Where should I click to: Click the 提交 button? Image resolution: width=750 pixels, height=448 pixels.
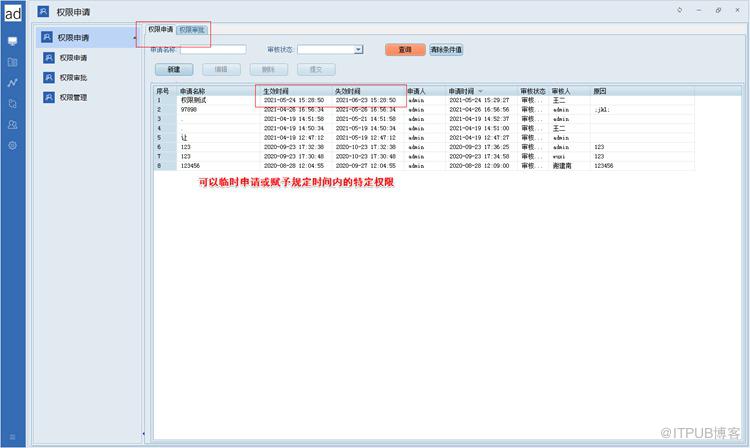click(x=316, y=70)
